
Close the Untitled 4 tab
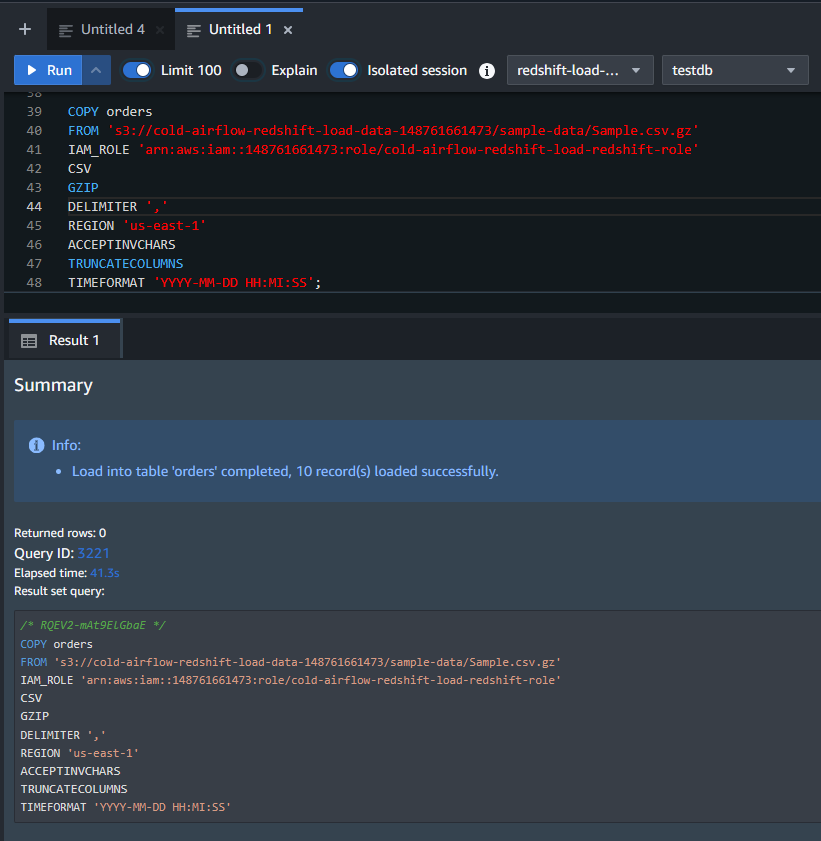(160, 30)
